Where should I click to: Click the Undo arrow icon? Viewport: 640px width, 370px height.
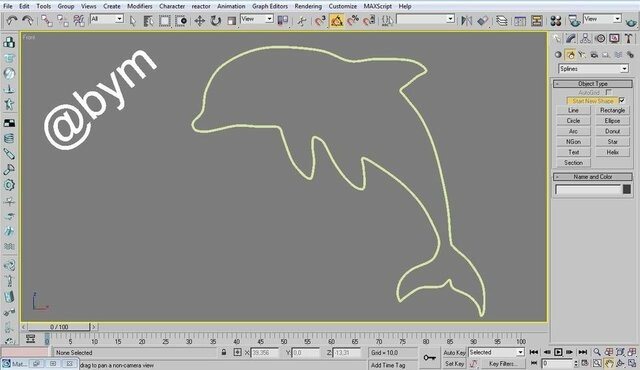[x=12, y=21]
